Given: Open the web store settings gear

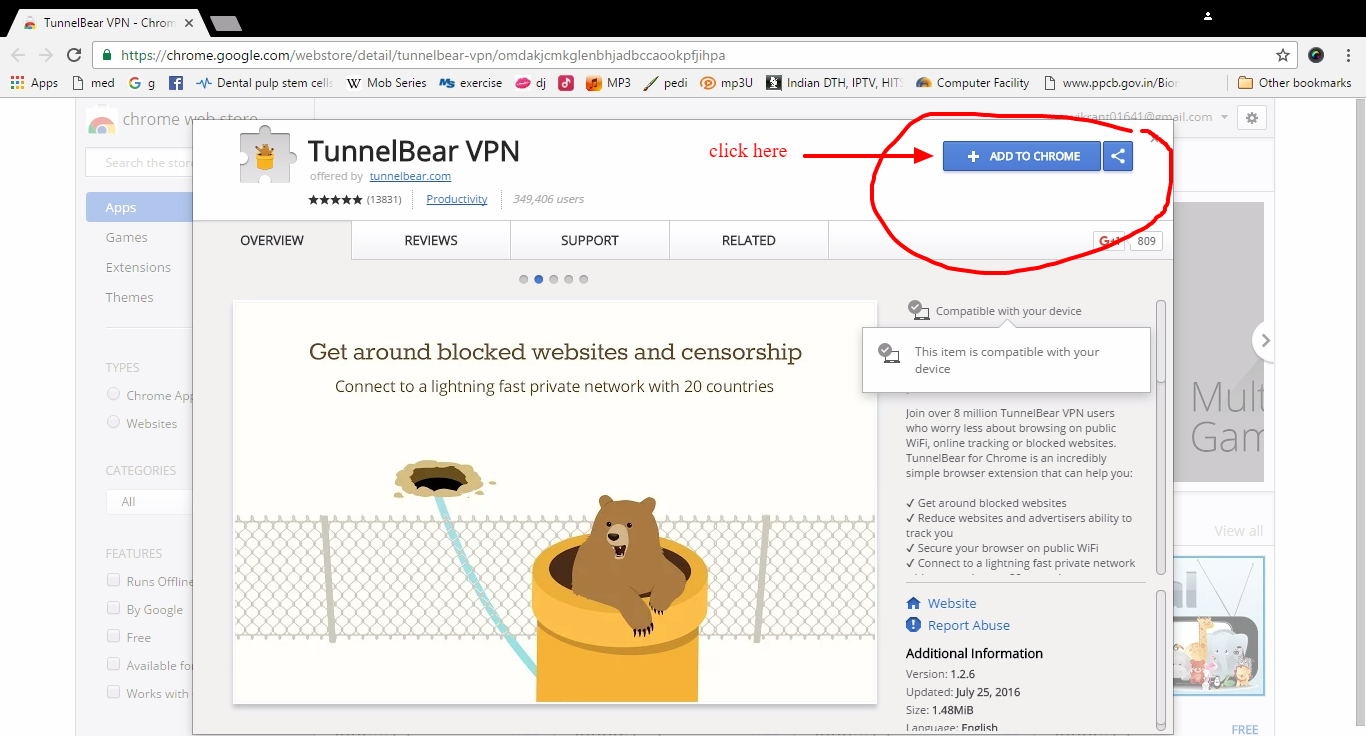Looking at the screenshot, I should [x=1251, y=117].
